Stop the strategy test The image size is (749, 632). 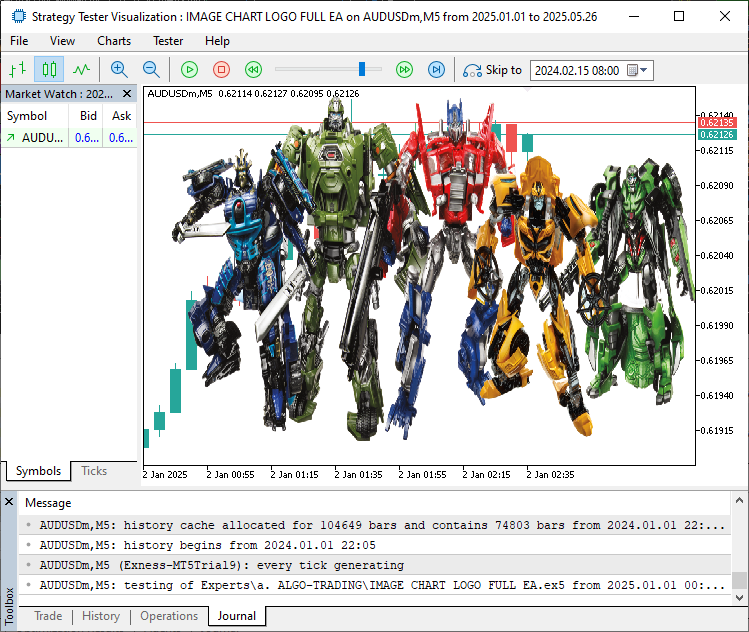221,70
